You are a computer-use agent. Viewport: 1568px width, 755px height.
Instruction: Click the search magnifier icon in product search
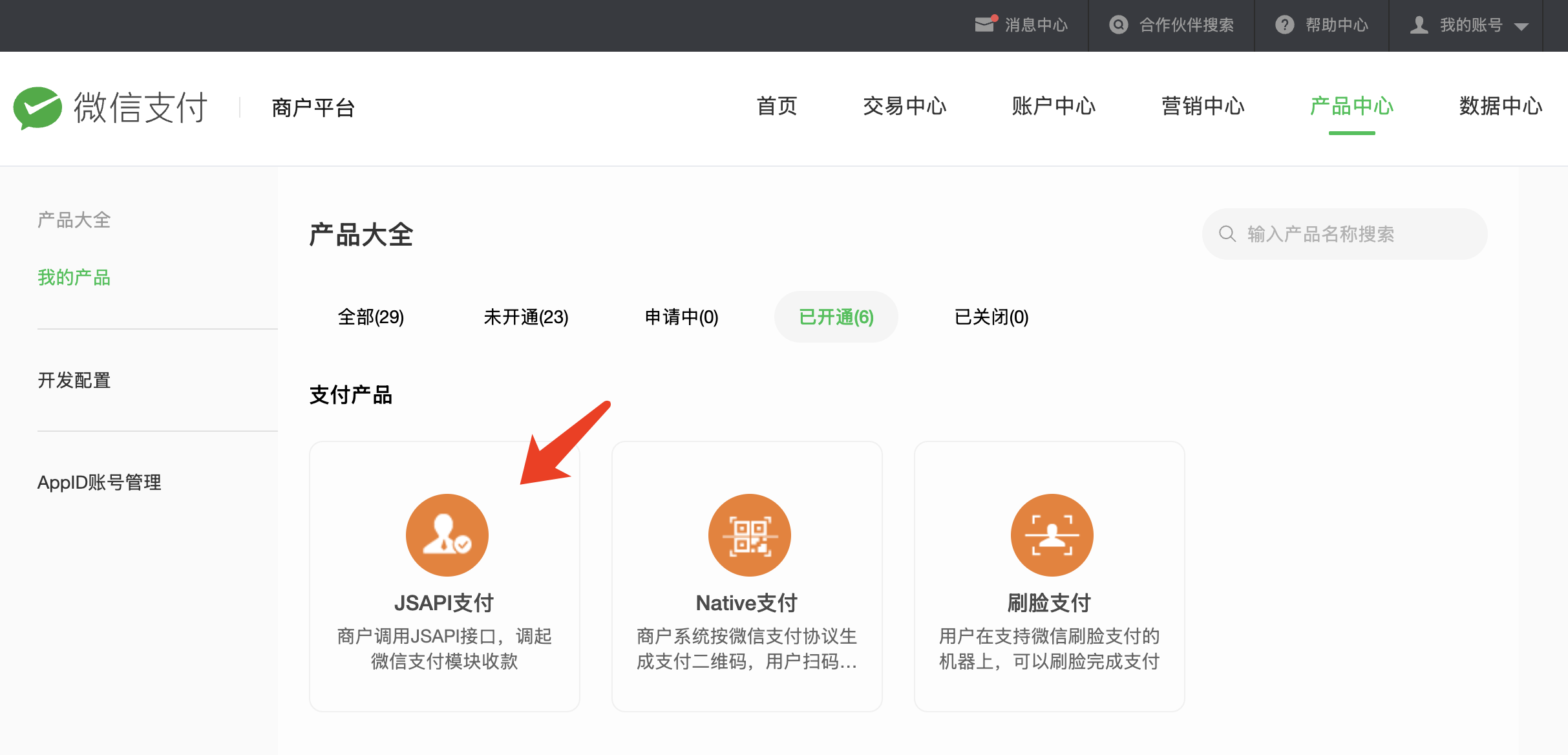1227,233
